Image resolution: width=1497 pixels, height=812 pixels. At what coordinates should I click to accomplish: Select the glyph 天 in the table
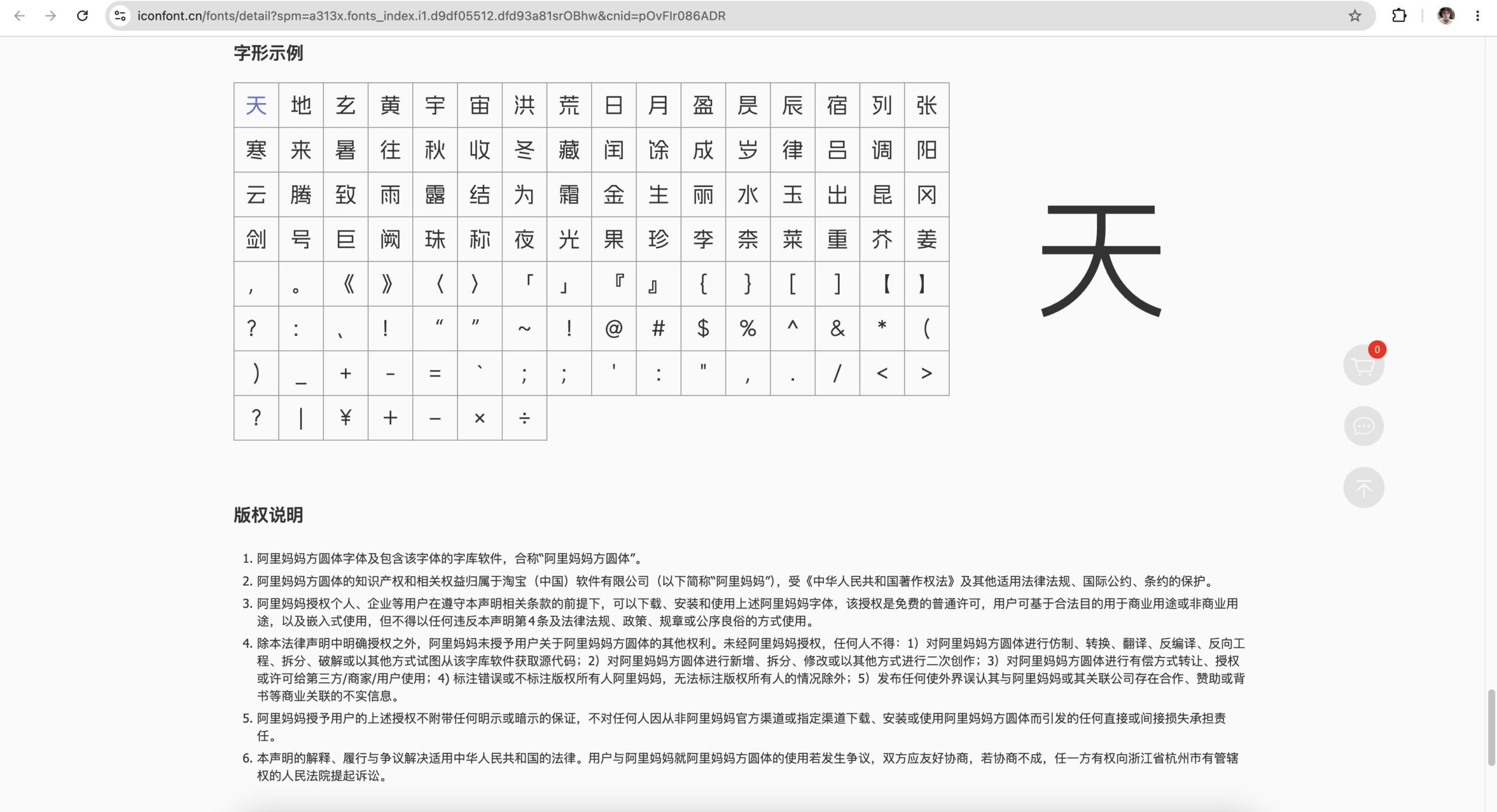coord(256,105)
